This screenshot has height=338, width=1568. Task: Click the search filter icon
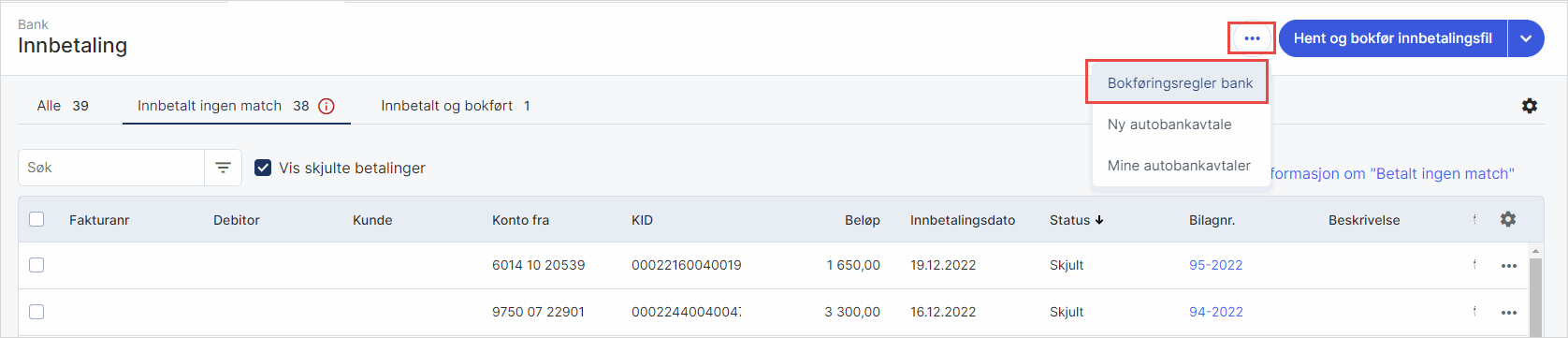[223, 168]
